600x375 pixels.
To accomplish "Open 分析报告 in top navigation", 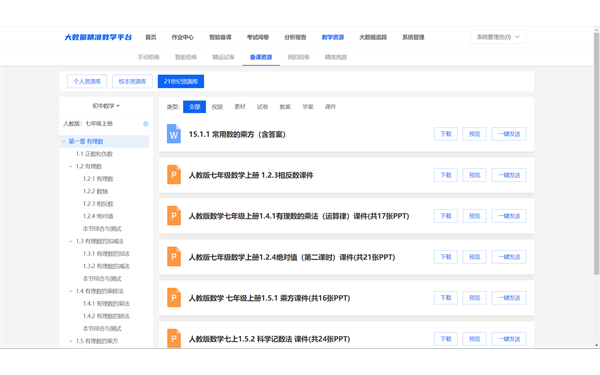I will pyautogui.click(x=295, y=37).
